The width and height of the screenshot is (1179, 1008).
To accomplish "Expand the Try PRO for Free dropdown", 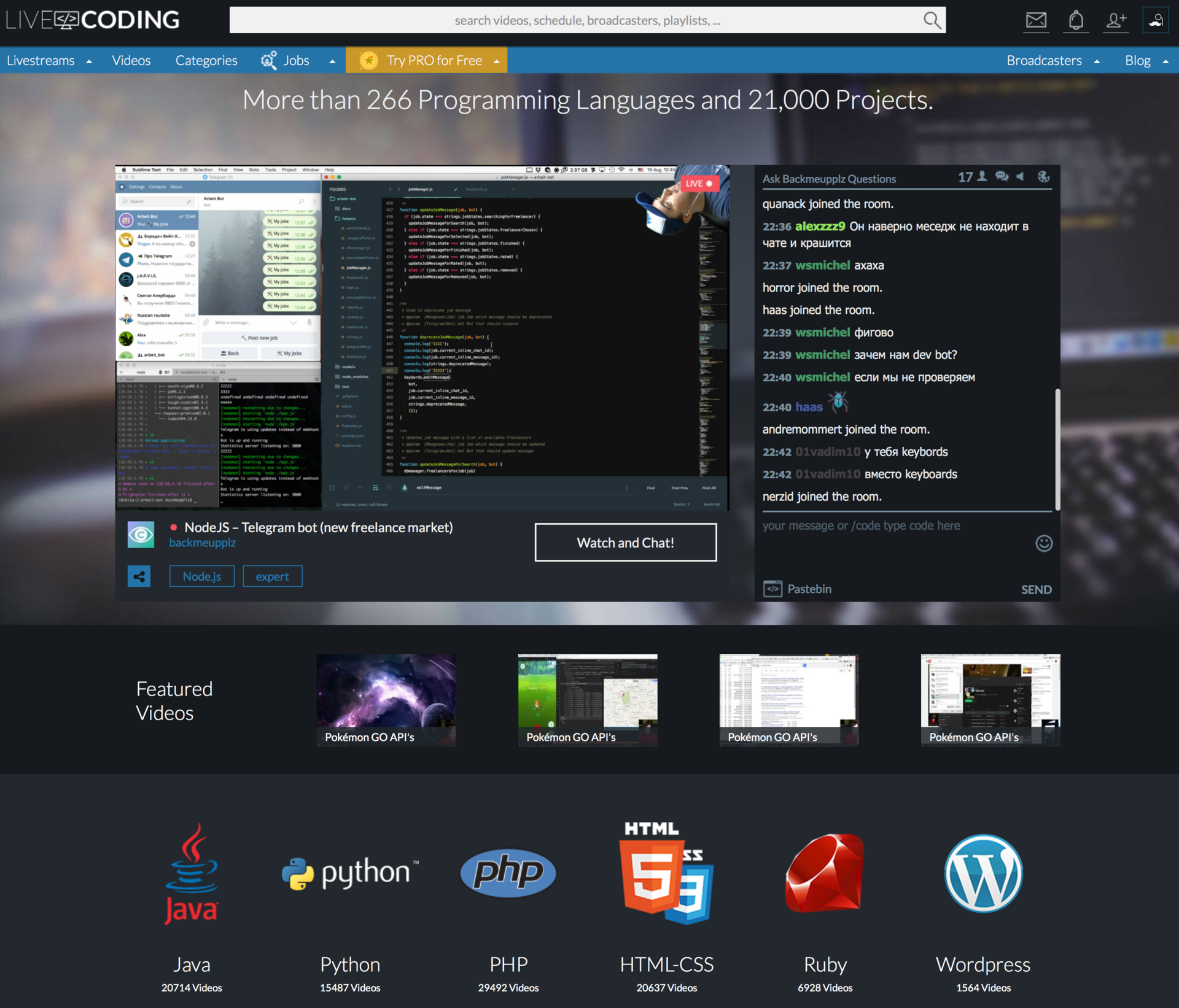I will pos(496,61).
